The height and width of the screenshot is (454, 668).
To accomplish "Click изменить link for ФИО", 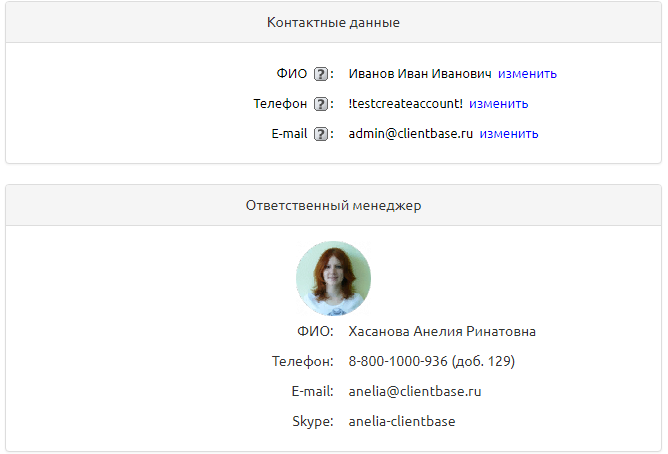I will (x=527, y=73).
